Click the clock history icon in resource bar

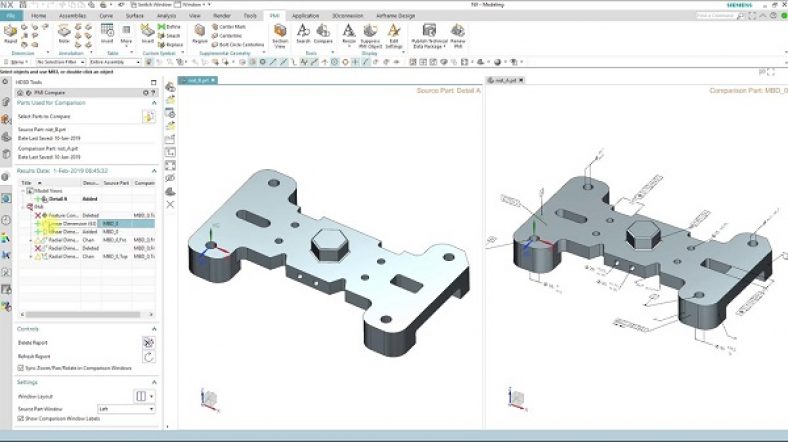pyautogui.click(x=6, y=220)
